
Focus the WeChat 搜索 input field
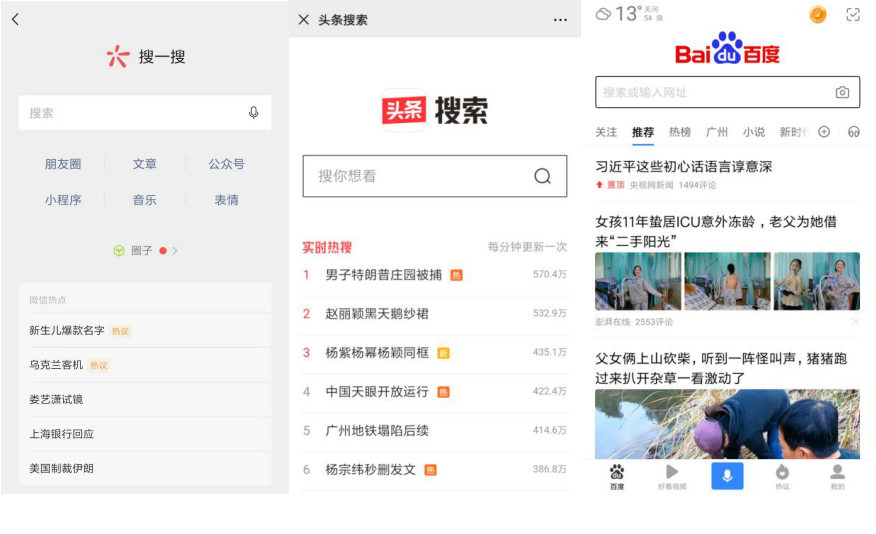(x=145, y=113)
